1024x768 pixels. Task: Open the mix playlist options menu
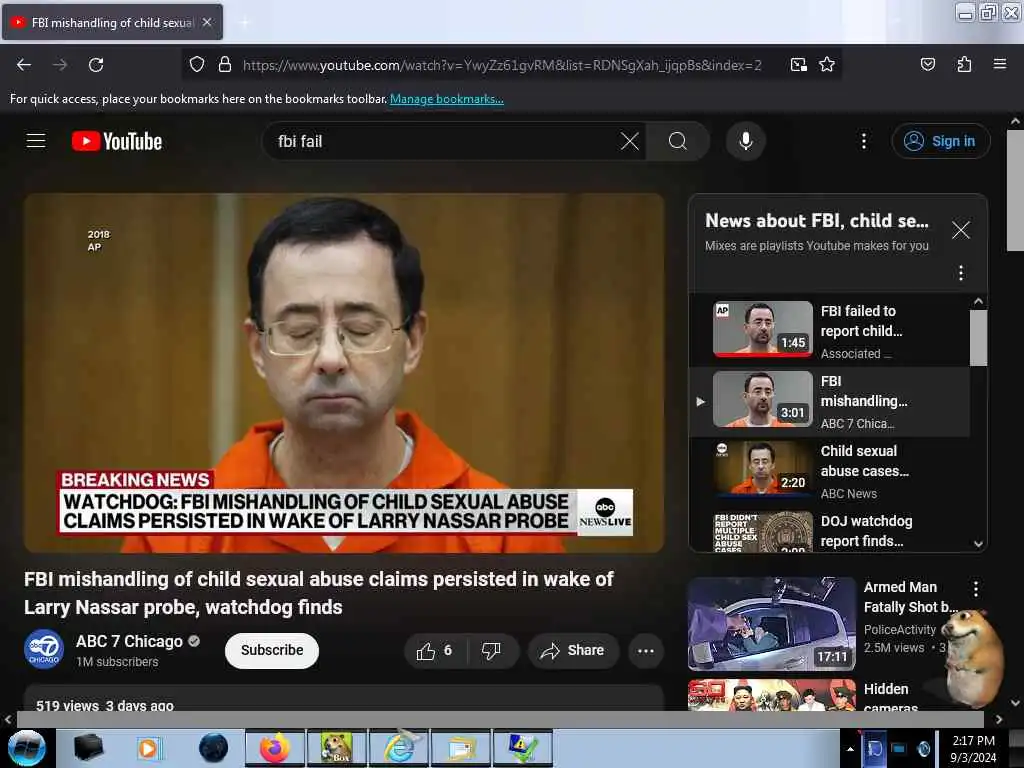coord(960,272)
